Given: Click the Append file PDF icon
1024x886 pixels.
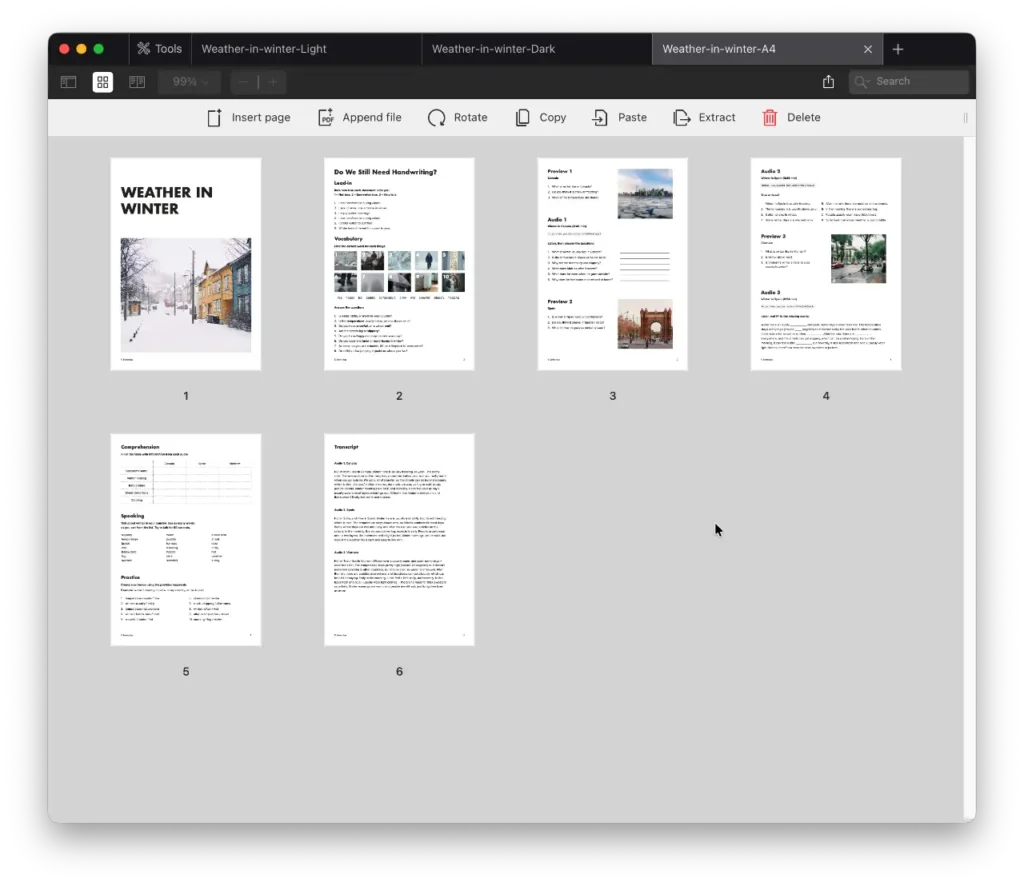Looking at the screenshot, I should tap(326, 118).
